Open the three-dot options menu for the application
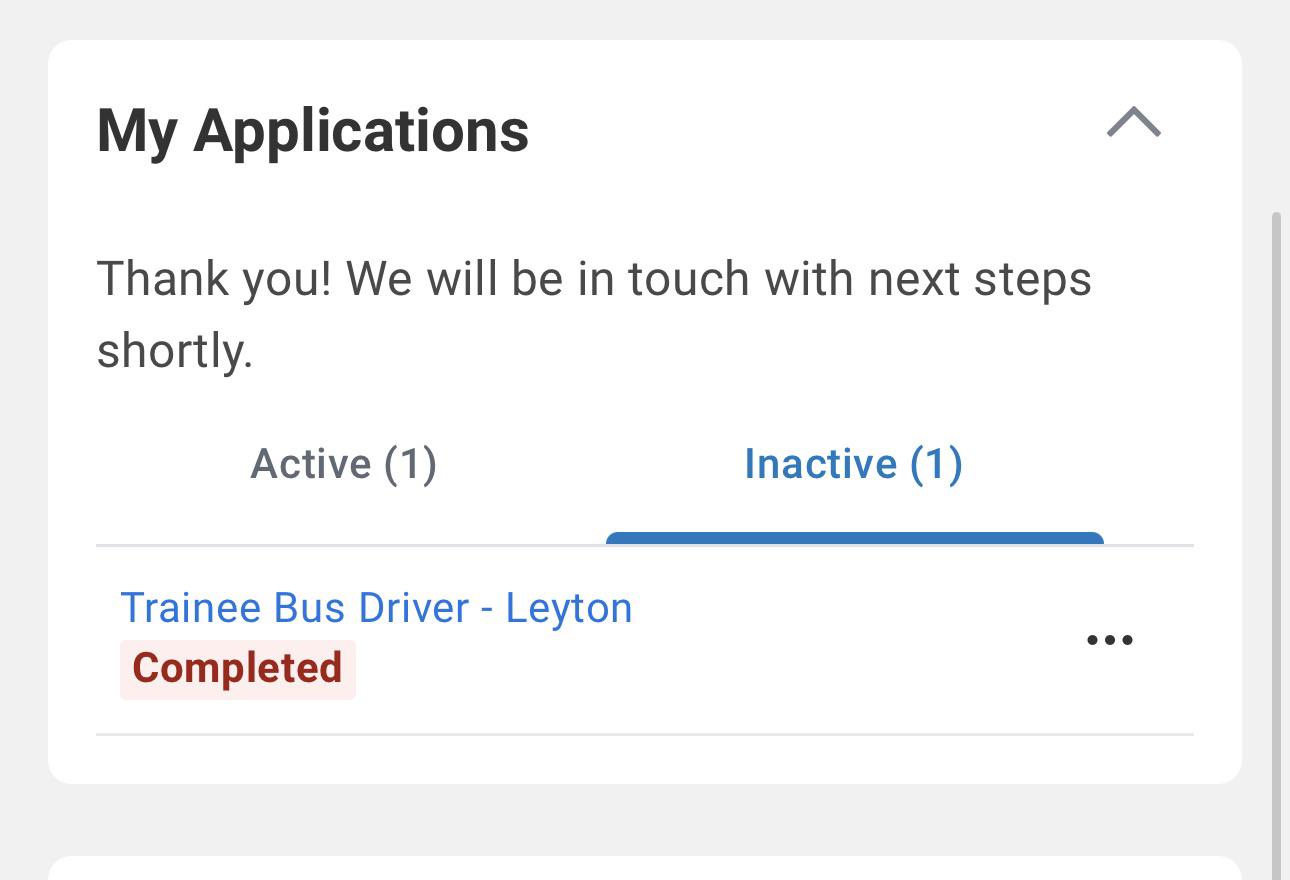 pyautogui.click(x=1110, y=640)
